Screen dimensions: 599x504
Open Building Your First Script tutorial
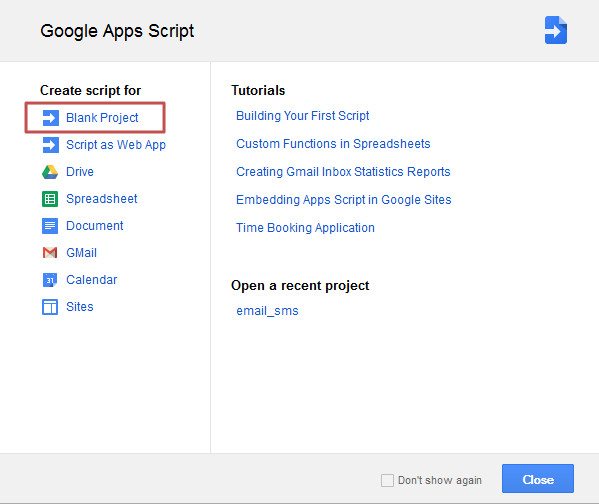(303, 115)
